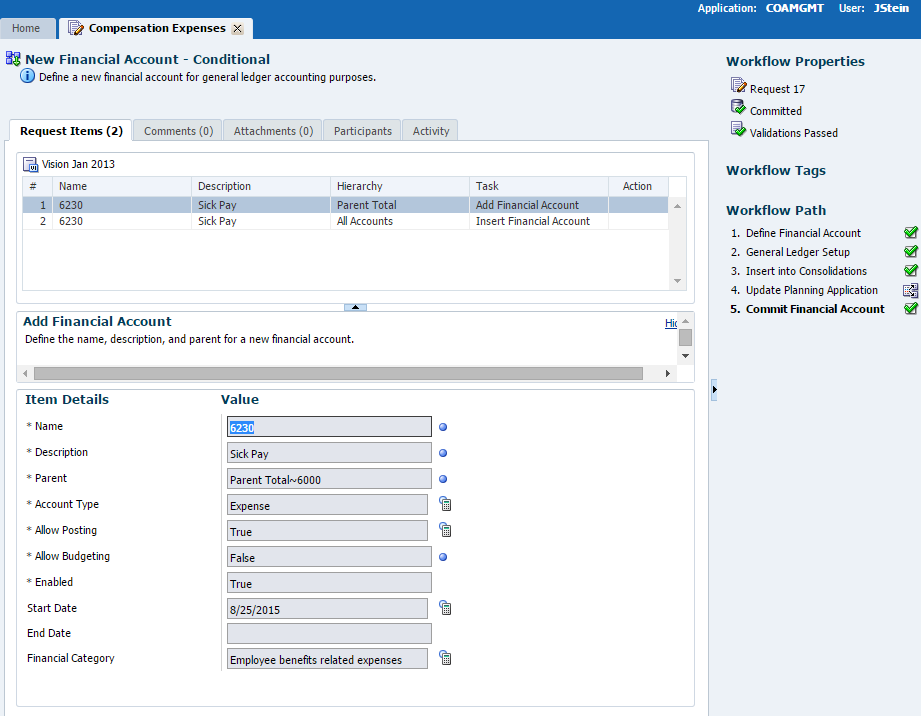Switch to the Comments (0) tab

click(x=178, y=131)
